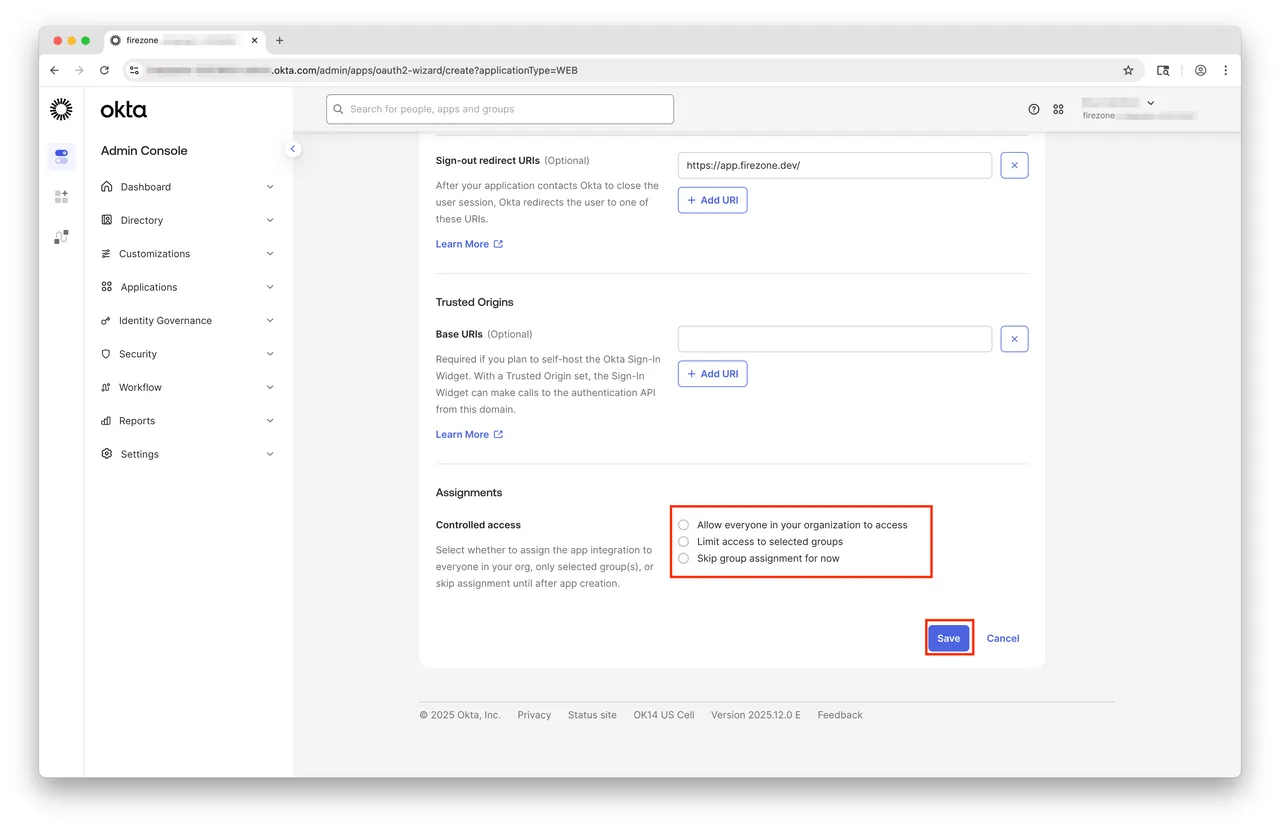The image size is (1280, 829).
Task: Open the admin console toggle icon in left rail
Action: [x=61, y=157]
